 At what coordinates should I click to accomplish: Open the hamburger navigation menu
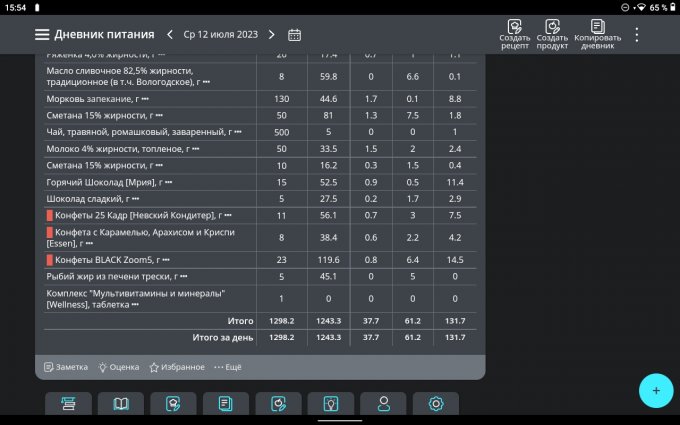click(x=42, y=34)
